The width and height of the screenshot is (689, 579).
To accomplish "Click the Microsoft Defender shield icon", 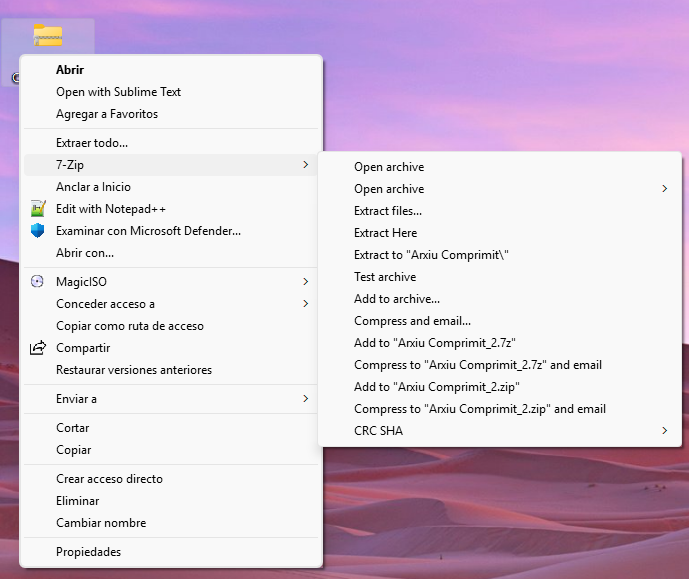I will (x=38, y=231).
